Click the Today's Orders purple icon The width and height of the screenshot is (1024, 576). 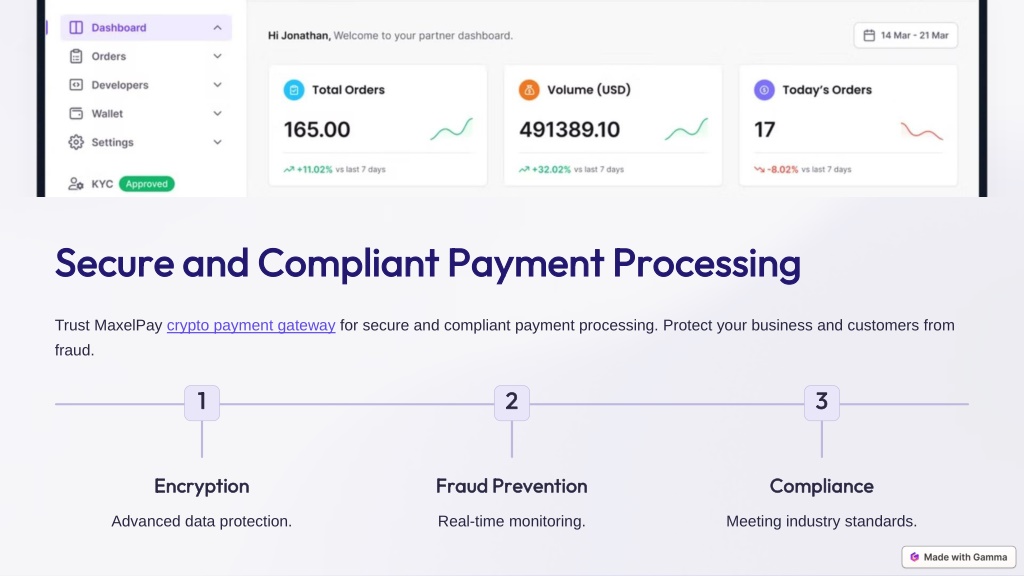point(764,89)
